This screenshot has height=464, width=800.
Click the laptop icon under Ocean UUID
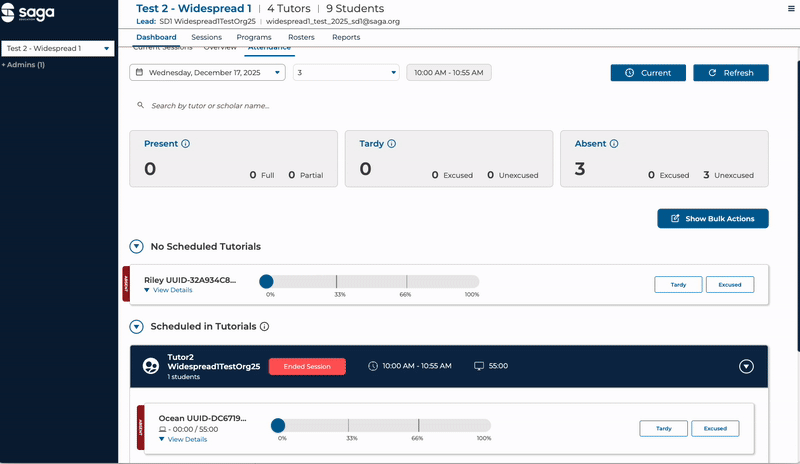(x=162, y=430)
